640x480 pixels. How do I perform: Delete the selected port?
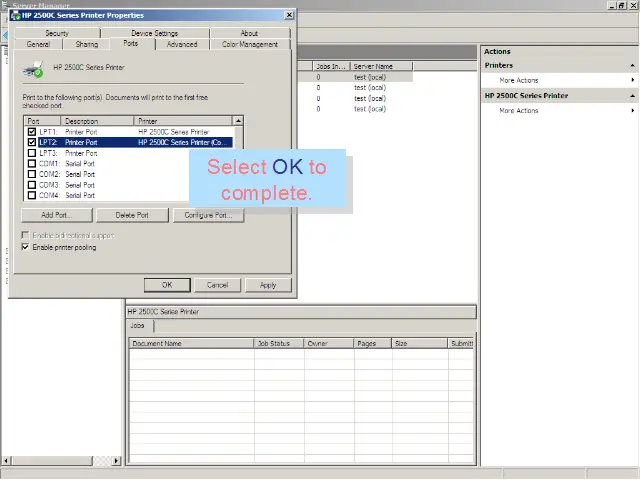click(x=132, y=215)
